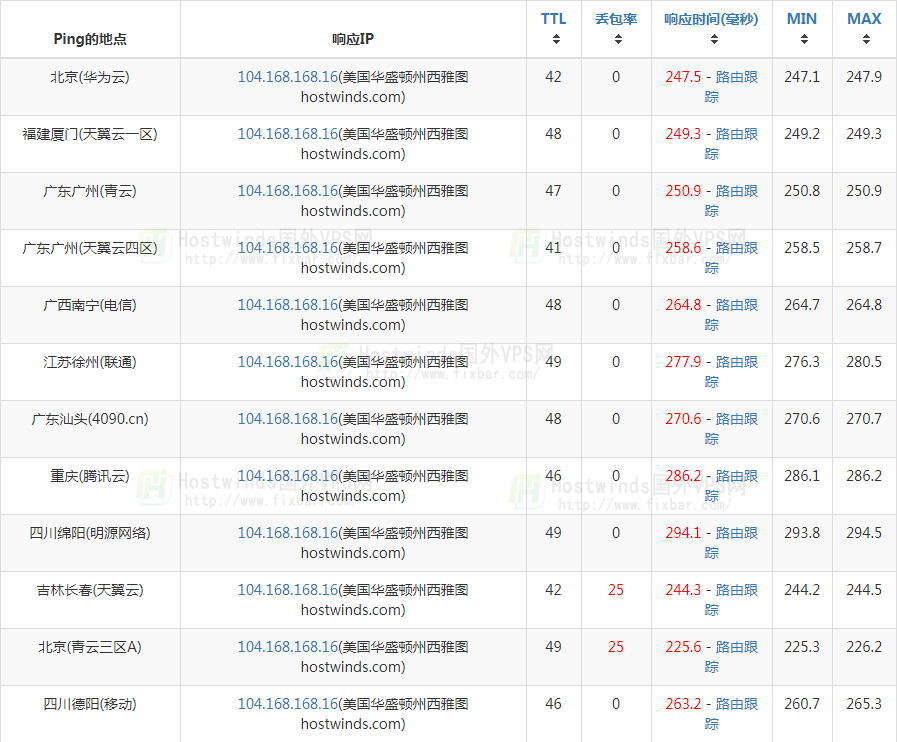The width and height of the screenshot is (897, 742).
Task: Sort by TTL column arrows
Action: pyautogui.click(x=555, y=39)
